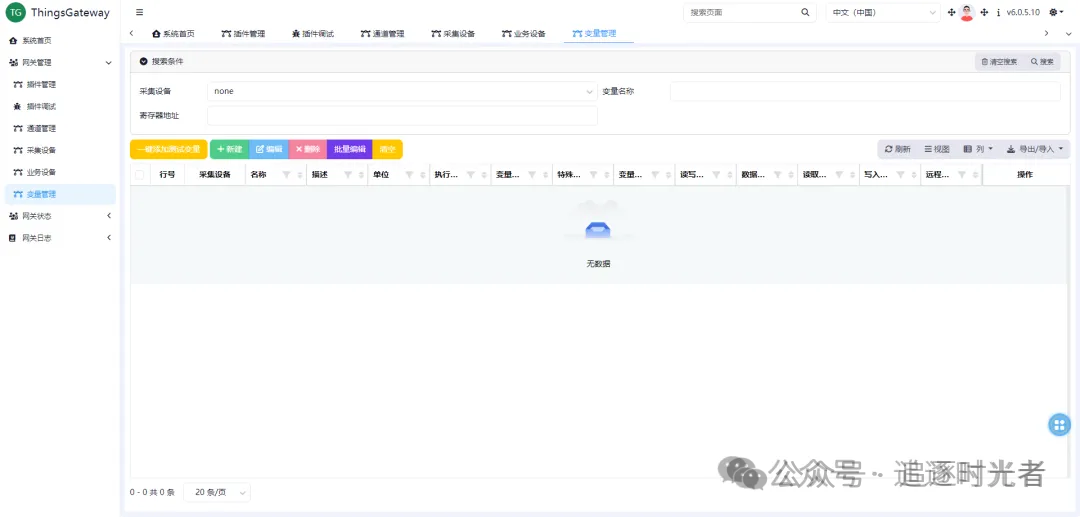The width and height of the screenshot is (1080, 517).
Task: Open filter for the 读取... column
Action: (x=839, y=175)
